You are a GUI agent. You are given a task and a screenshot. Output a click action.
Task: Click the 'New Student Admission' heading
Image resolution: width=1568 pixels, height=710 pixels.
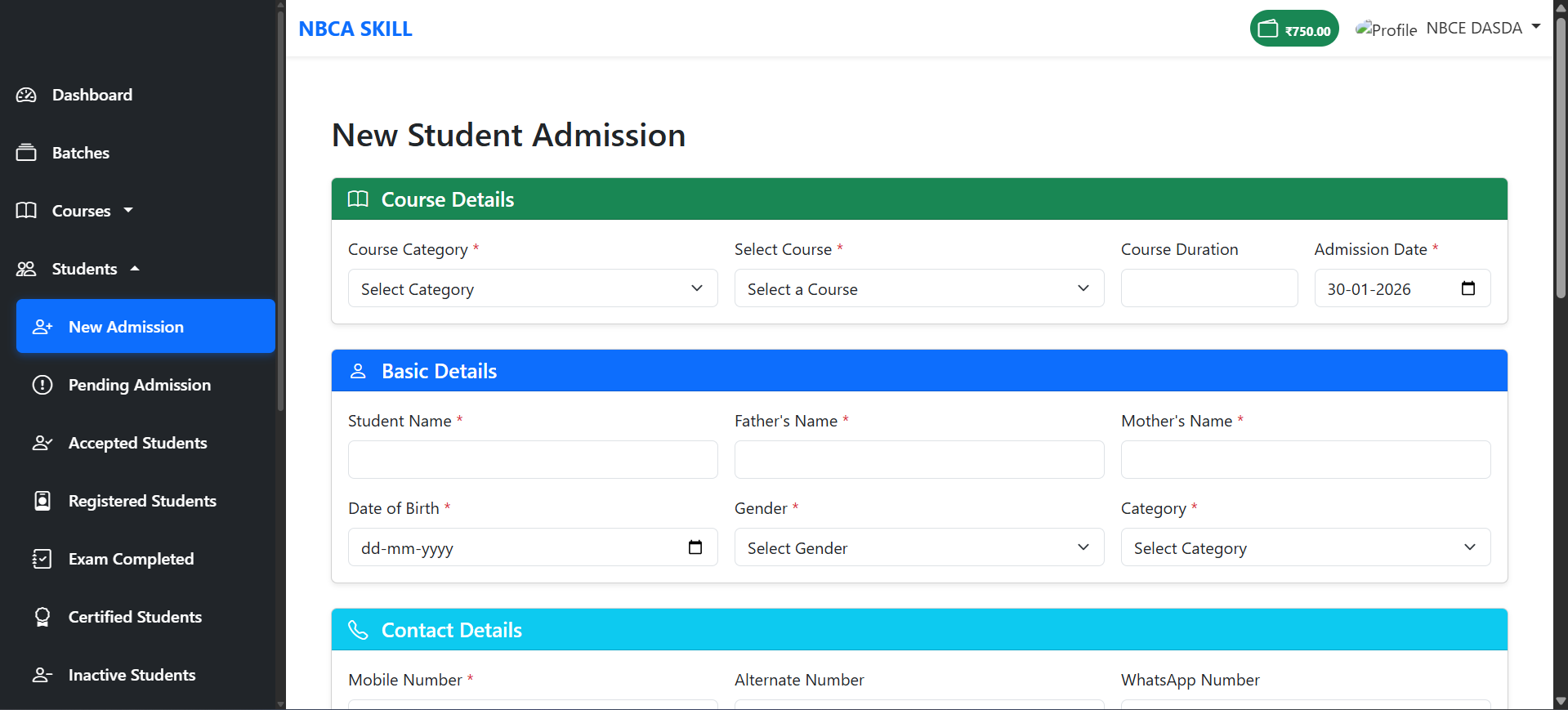[508, 135]
